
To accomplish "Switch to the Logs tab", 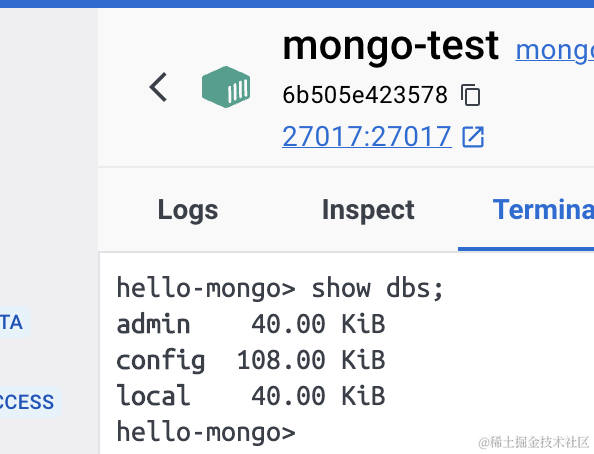I will pos(188,210).
